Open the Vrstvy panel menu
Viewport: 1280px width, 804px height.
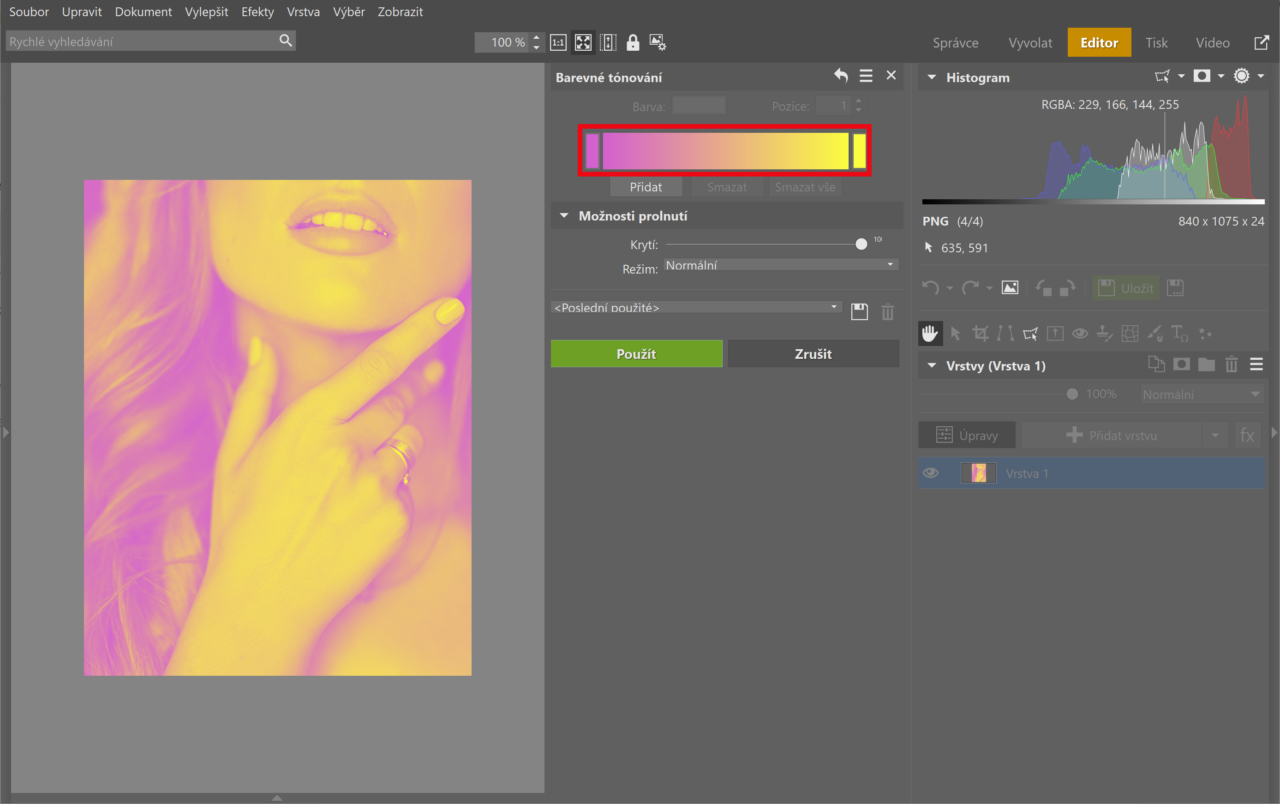click(x=1257, y=365)
